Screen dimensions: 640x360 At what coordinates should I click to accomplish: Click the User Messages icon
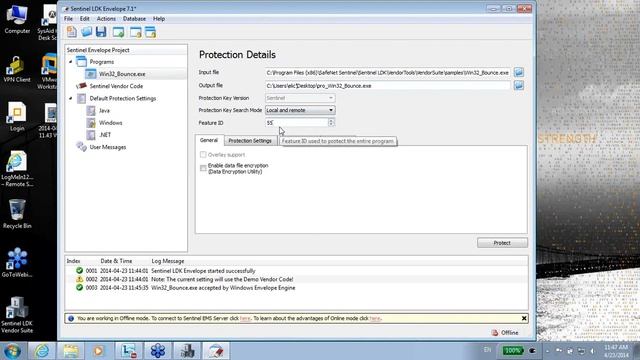(82, 147)
